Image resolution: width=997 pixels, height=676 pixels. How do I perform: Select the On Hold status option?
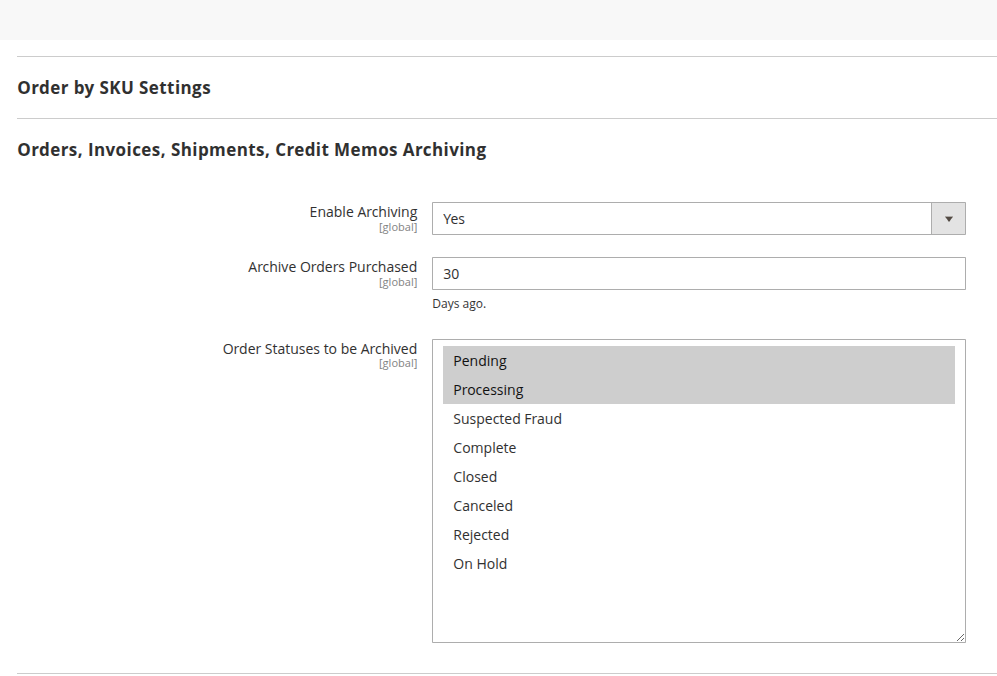coord(480,564)
